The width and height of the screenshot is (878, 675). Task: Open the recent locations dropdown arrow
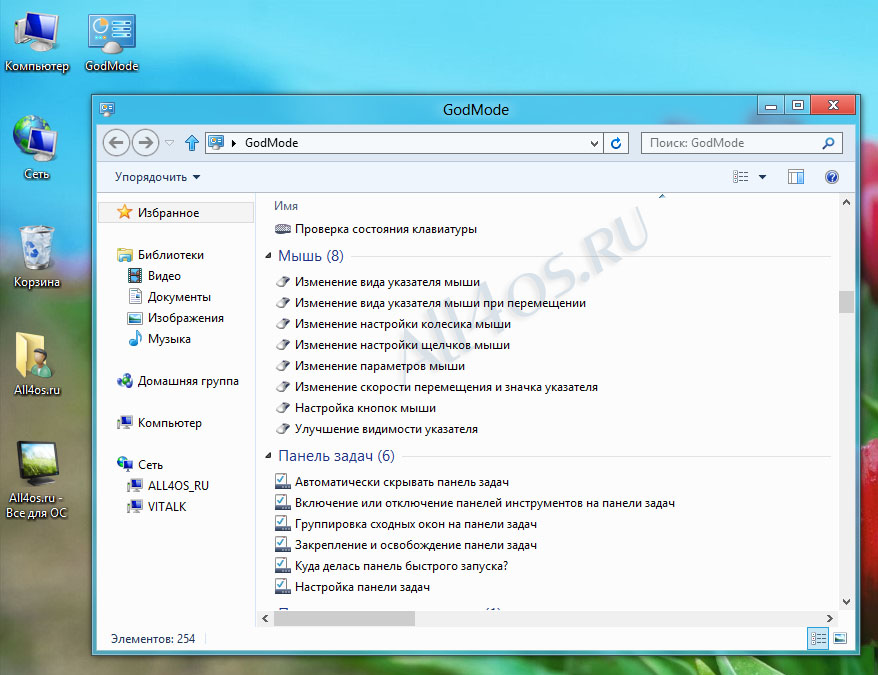[170, 143]
